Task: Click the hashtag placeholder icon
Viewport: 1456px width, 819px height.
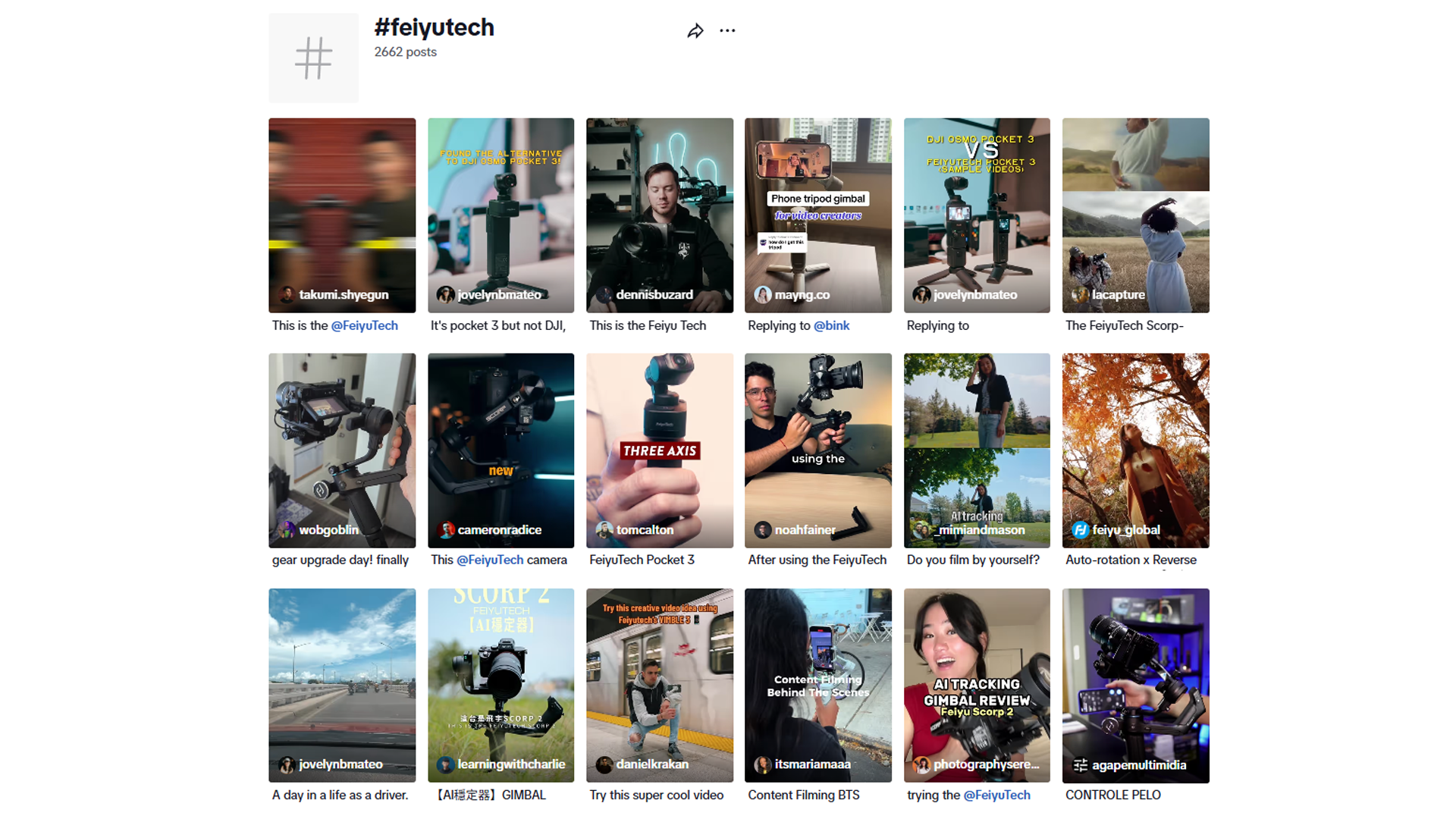Action: click(x=313, y=58)
